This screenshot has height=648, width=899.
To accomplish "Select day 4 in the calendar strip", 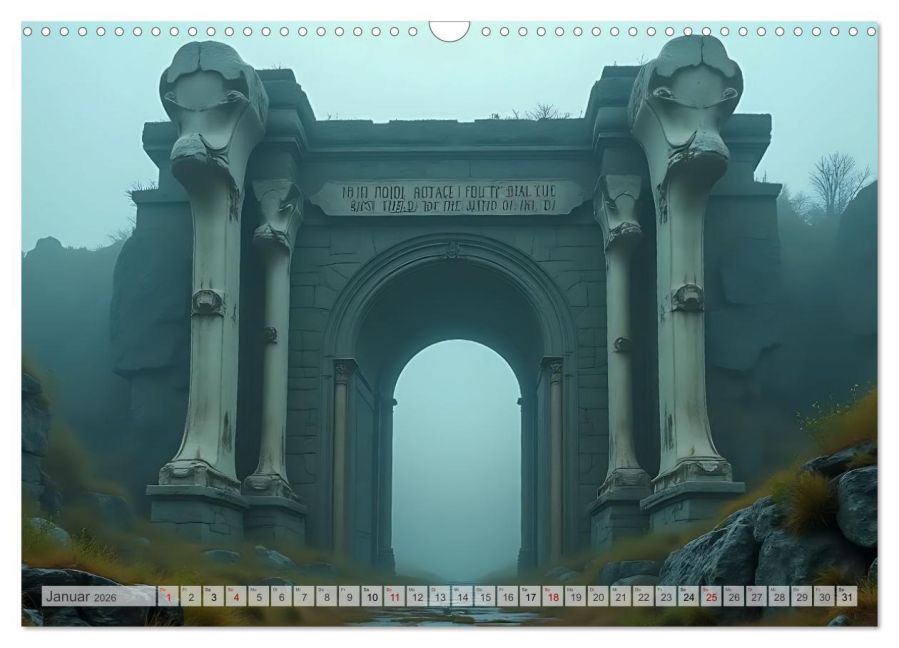I will [x=236, y=596].
